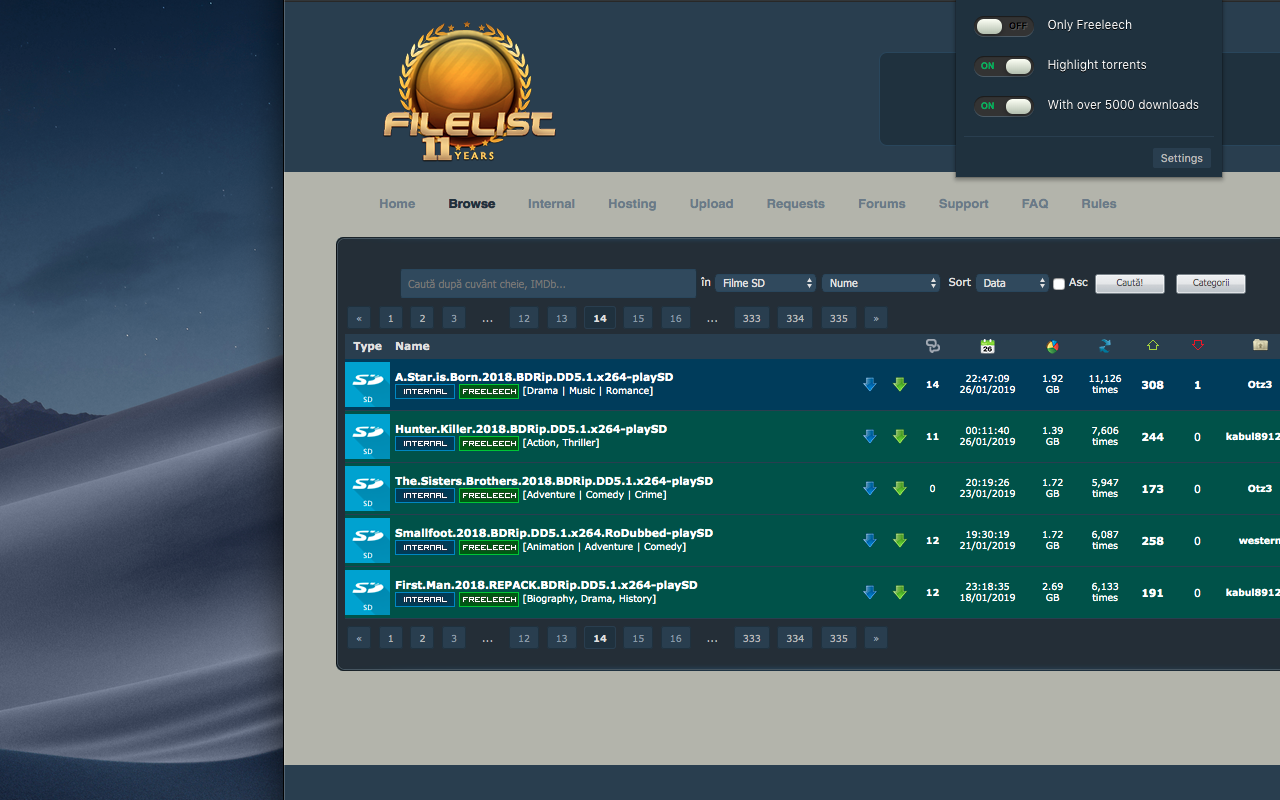Screen dimensions: 1280x800
Task: Select the Browse menu item
Action: [x=472, y=204]
